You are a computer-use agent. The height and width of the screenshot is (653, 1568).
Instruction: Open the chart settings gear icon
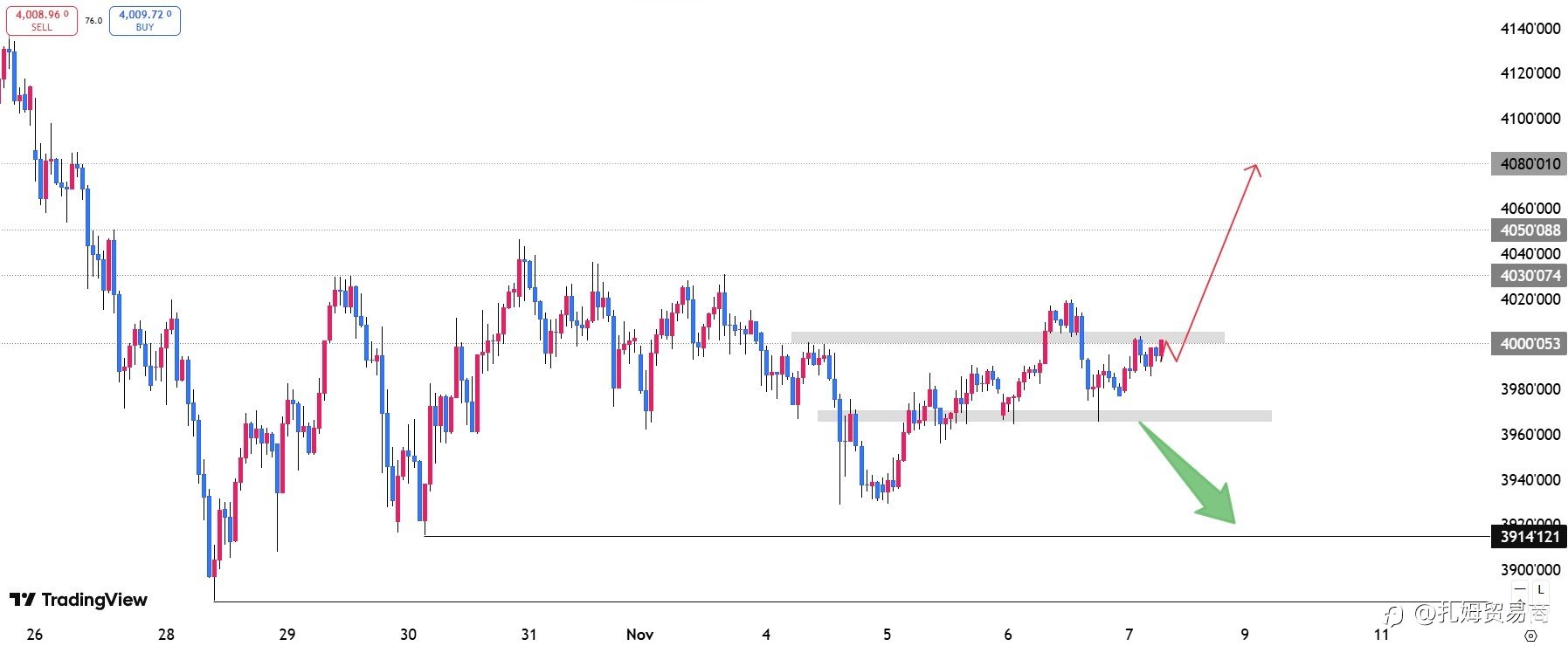tap(1530, 636)
